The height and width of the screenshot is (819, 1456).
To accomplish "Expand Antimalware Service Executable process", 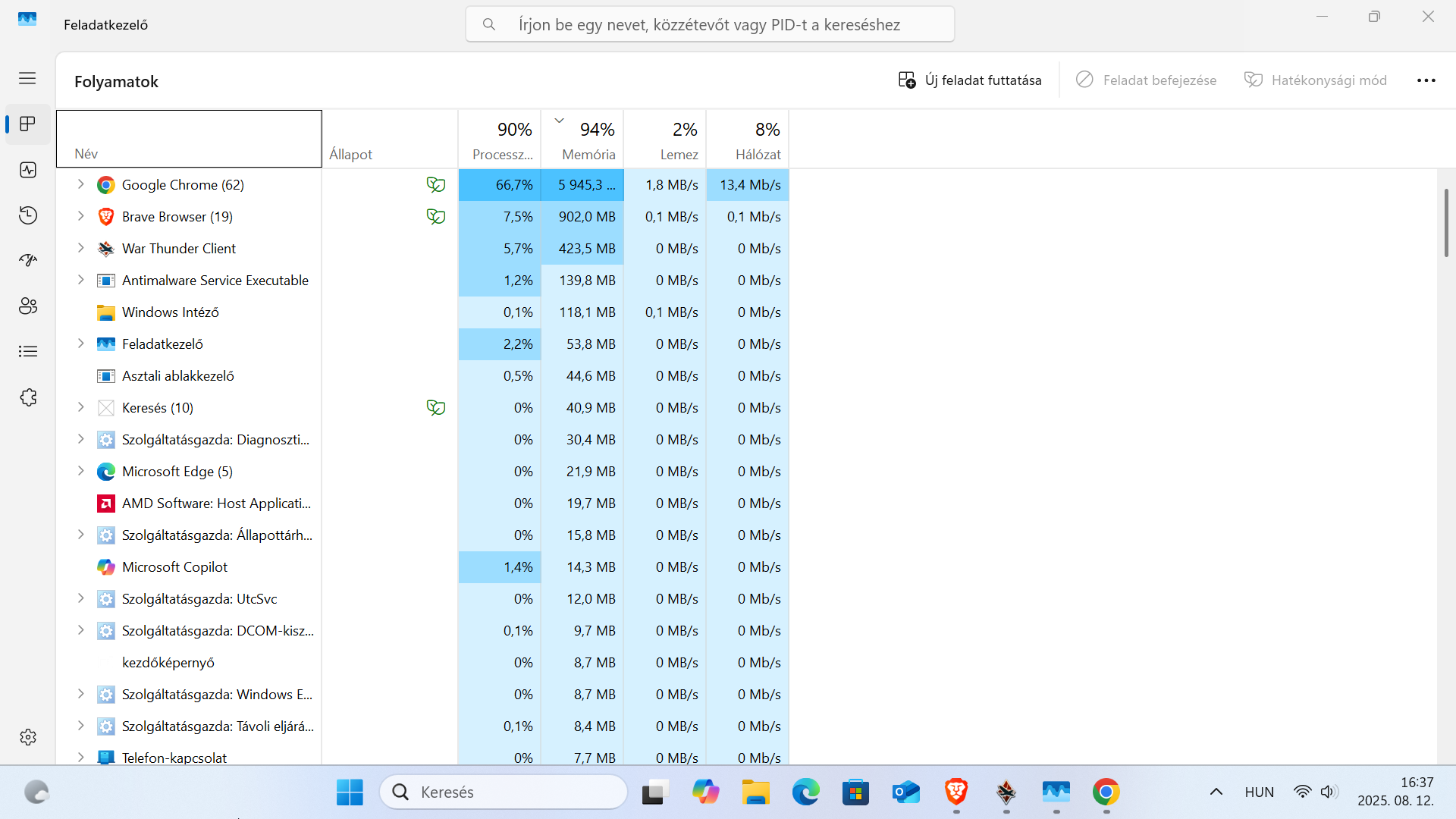I will pos(80,280).
